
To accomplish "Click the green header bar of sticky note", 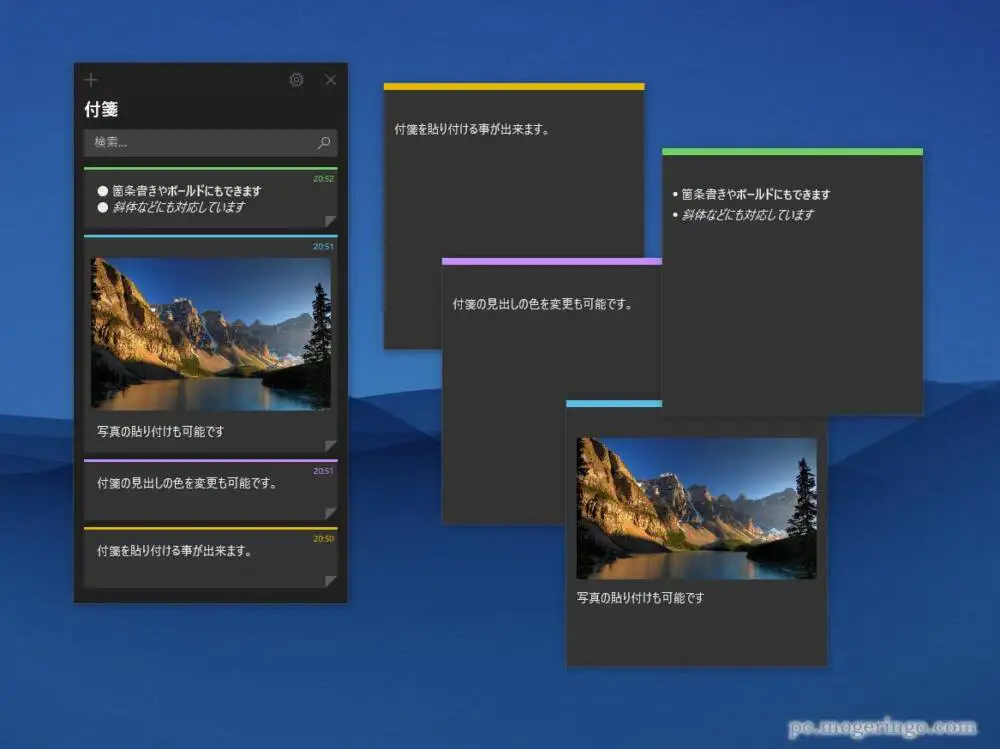I will pyautogui.click(x=792, y=152).
